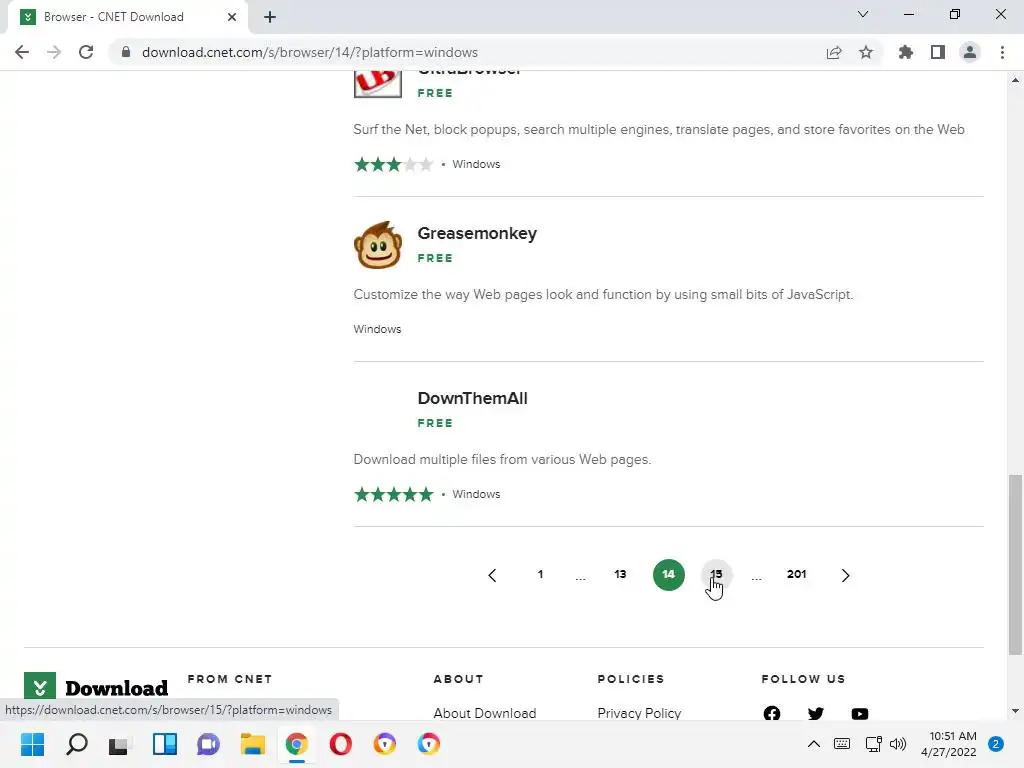Screen dimensions: 1024x768
Task: Visit the CNET Twitter page icon
Action: tap(816, 714)
